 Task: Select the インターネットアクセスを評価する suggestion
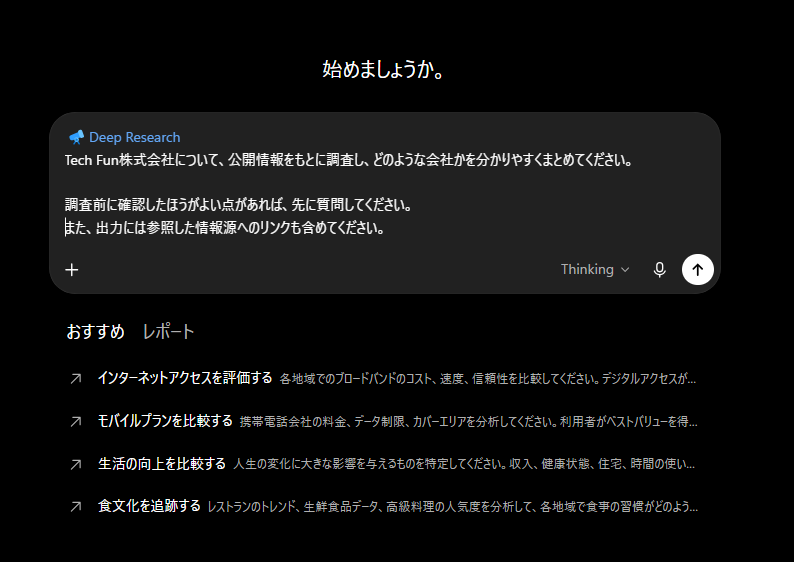click(x=383, y=378)
